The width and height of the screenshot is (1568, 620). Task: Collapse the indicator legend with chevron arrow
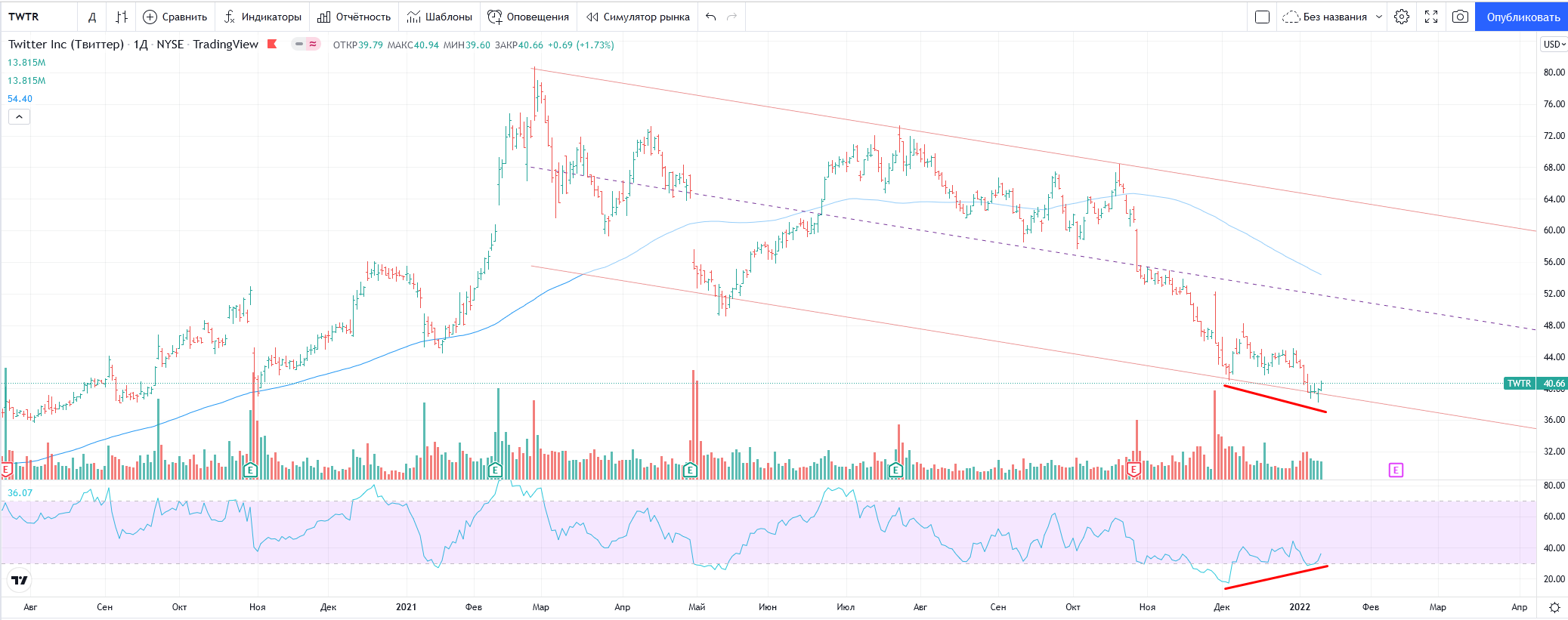19,116
